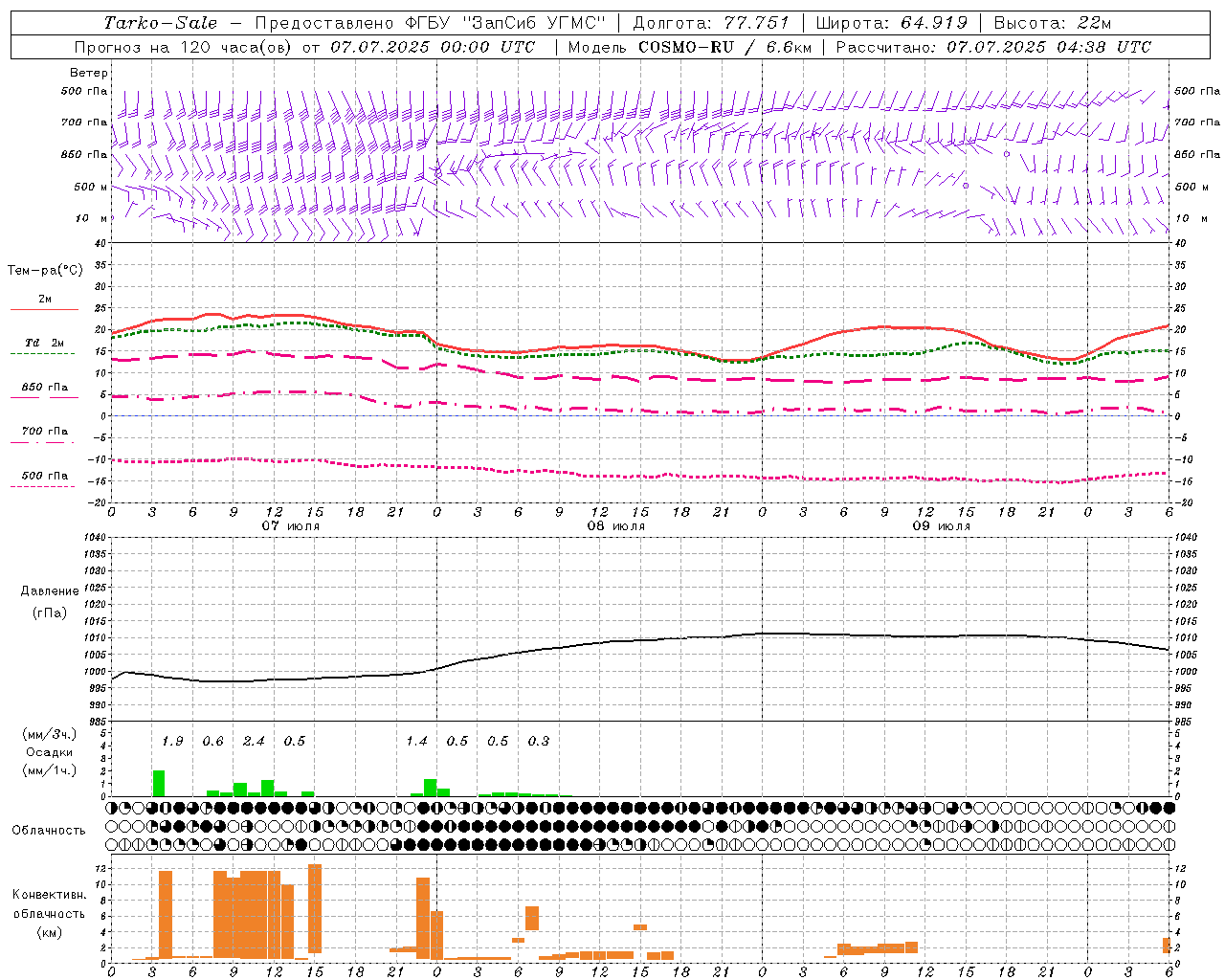Click the "(гПа)" unit under Давление
Image resolution: width=1225 pixels, height=980 pixels.
pos(50,612)
